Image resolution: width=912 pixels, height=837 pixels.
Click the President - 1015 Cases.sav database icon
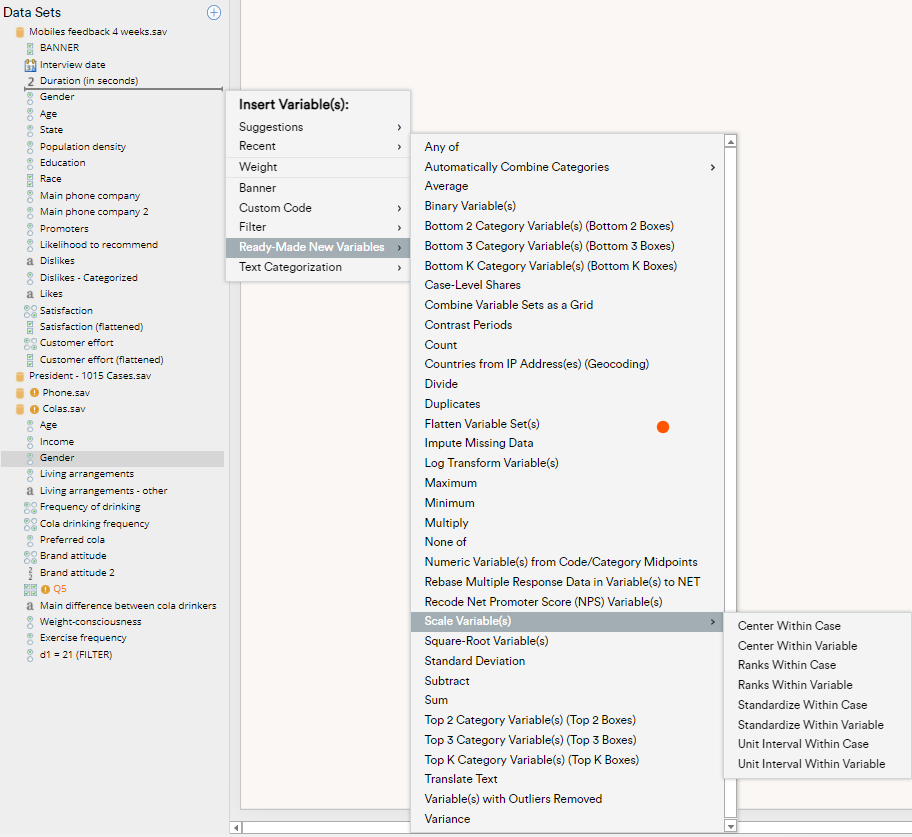(x=20, y=376)
